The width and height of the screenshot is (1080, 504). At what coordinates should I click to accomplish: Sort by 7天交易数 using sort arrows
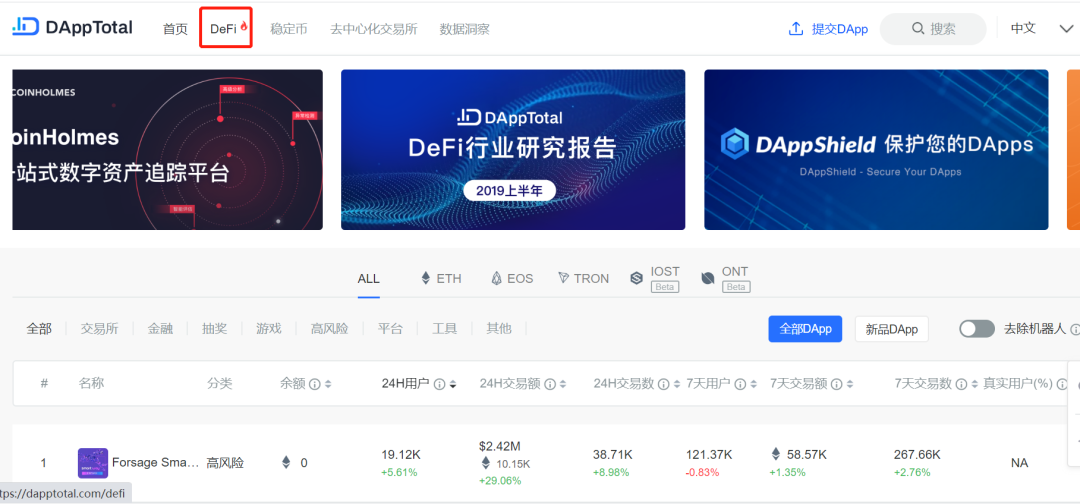click(x=973, y=384)
